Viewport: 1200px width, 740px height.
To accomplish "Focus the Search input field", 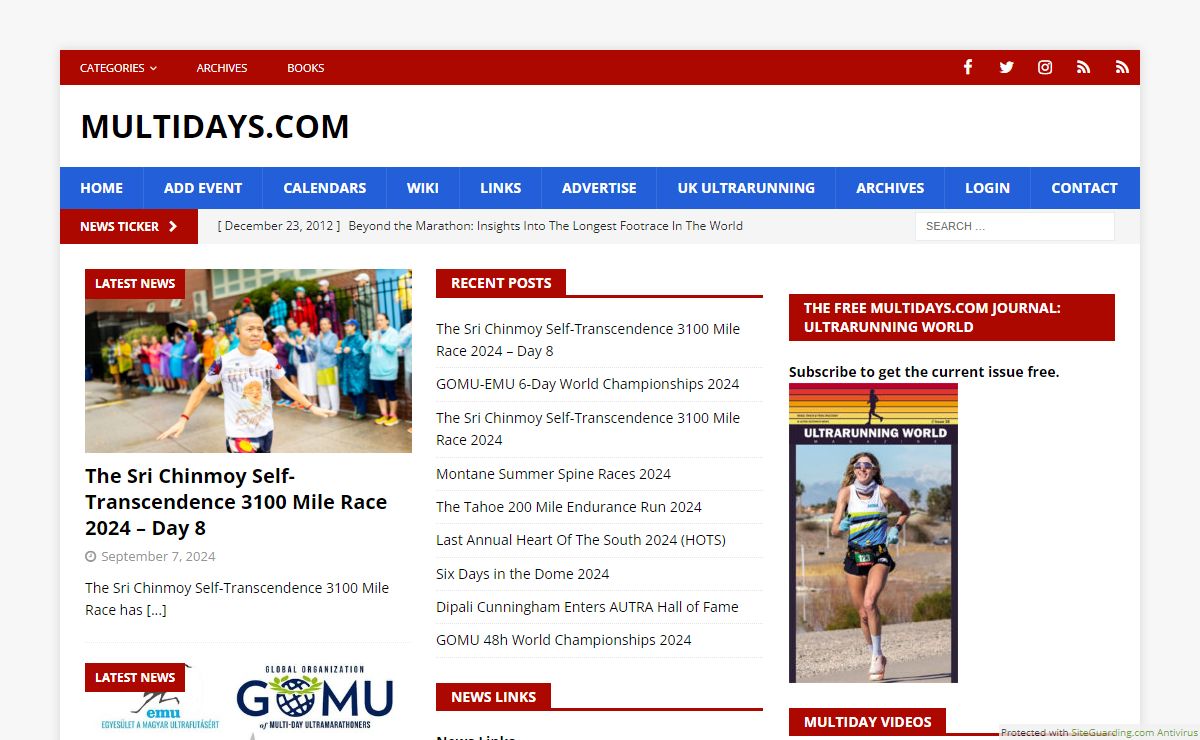I will [1014, 226].
